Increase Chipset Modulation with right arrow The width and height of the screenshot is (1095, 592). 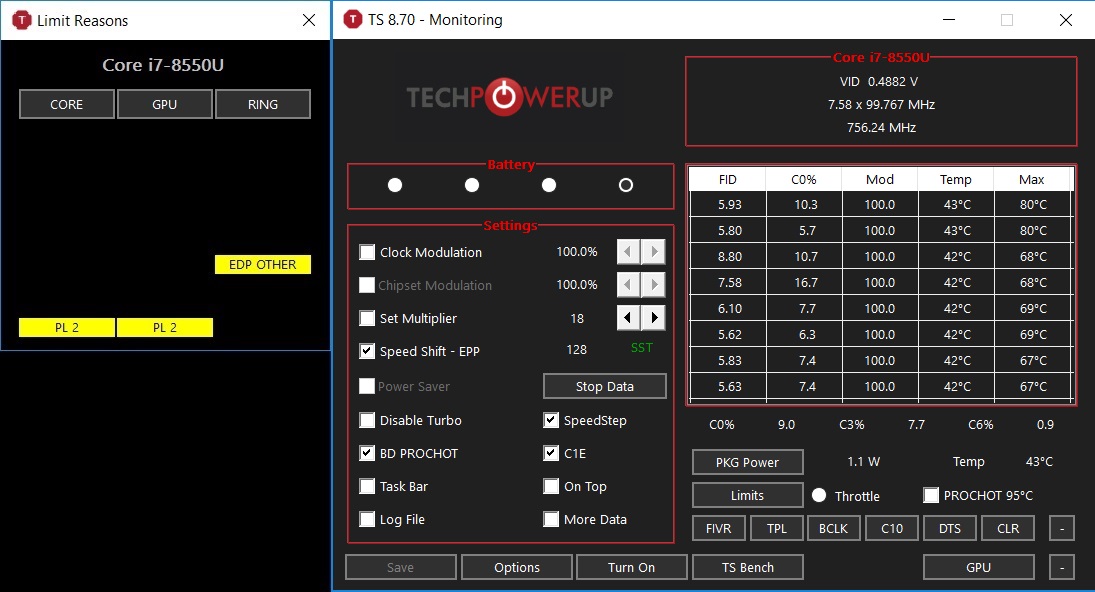(x=654, y=284)
